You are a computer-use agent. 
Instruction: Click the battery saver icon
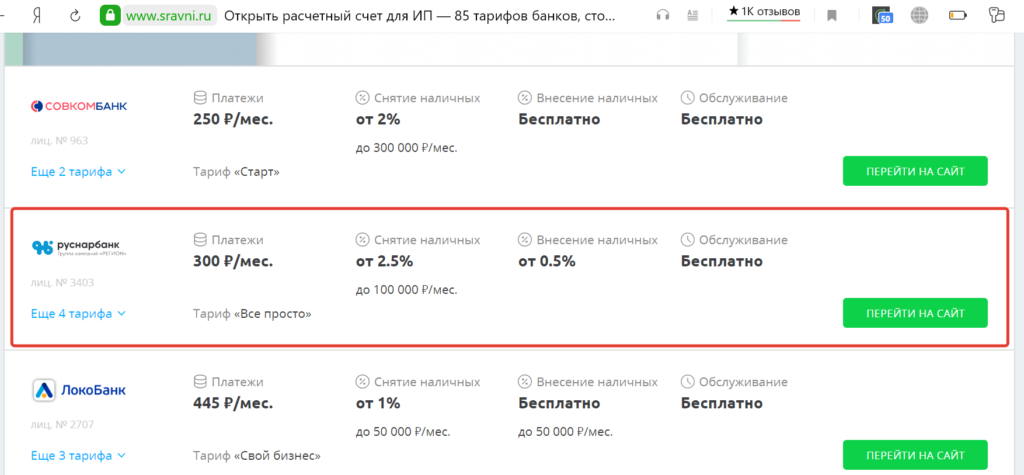(957, 16)
